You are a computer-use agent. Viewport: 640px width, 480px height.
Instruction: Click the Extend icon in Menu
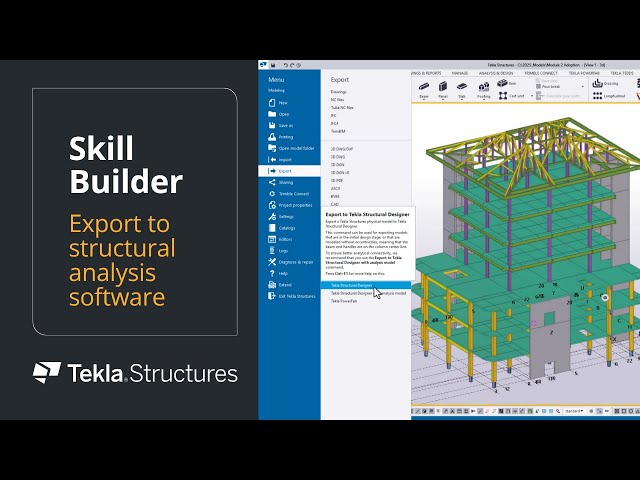tap(272, 285)
